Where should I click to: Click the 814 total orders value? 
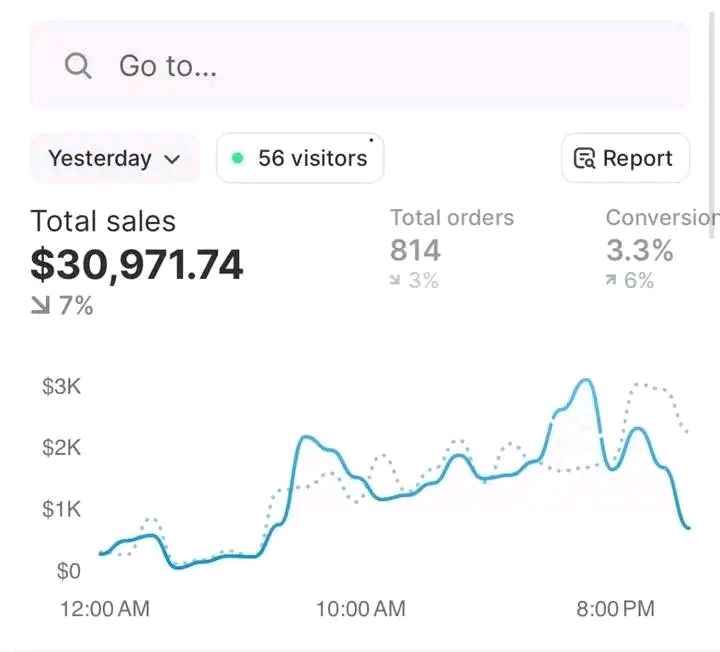coord(415,250)
